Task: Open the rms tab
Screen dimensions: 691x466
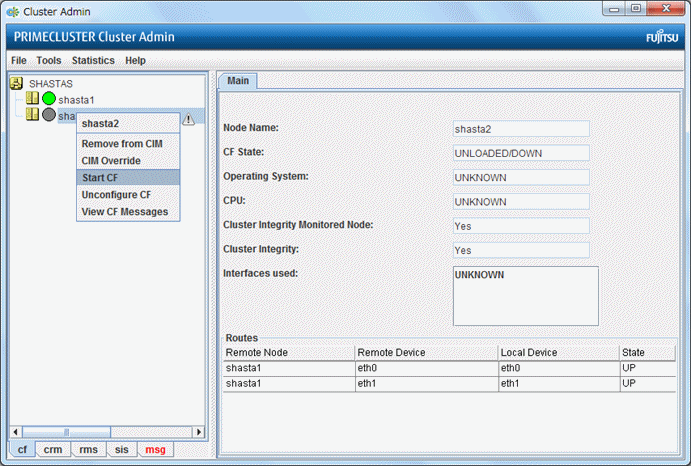Action: (x=88, y=450)
